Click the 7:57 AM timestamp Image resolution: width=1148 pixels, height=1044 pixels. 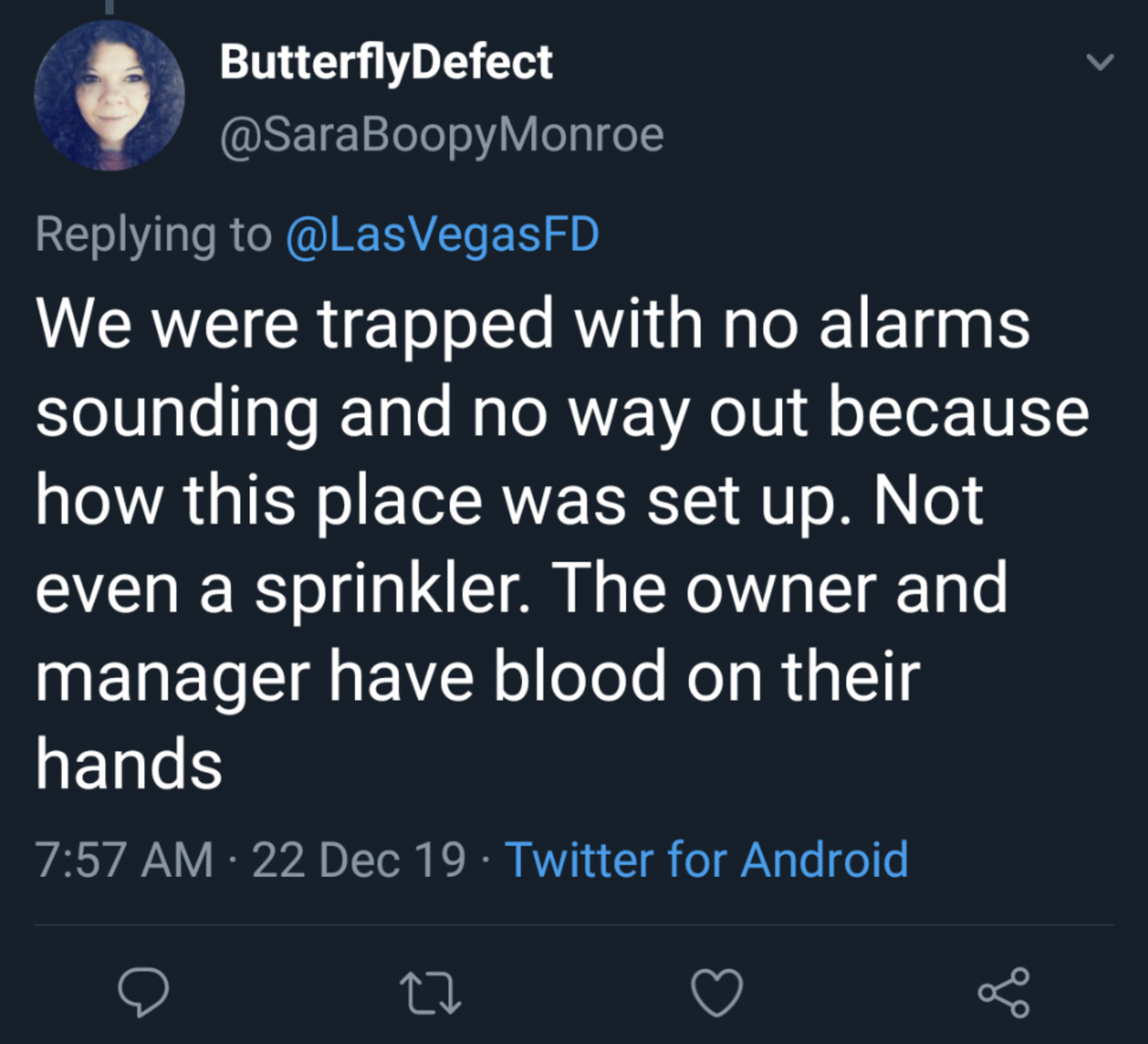pyautogui.click(x=124, y=859)
